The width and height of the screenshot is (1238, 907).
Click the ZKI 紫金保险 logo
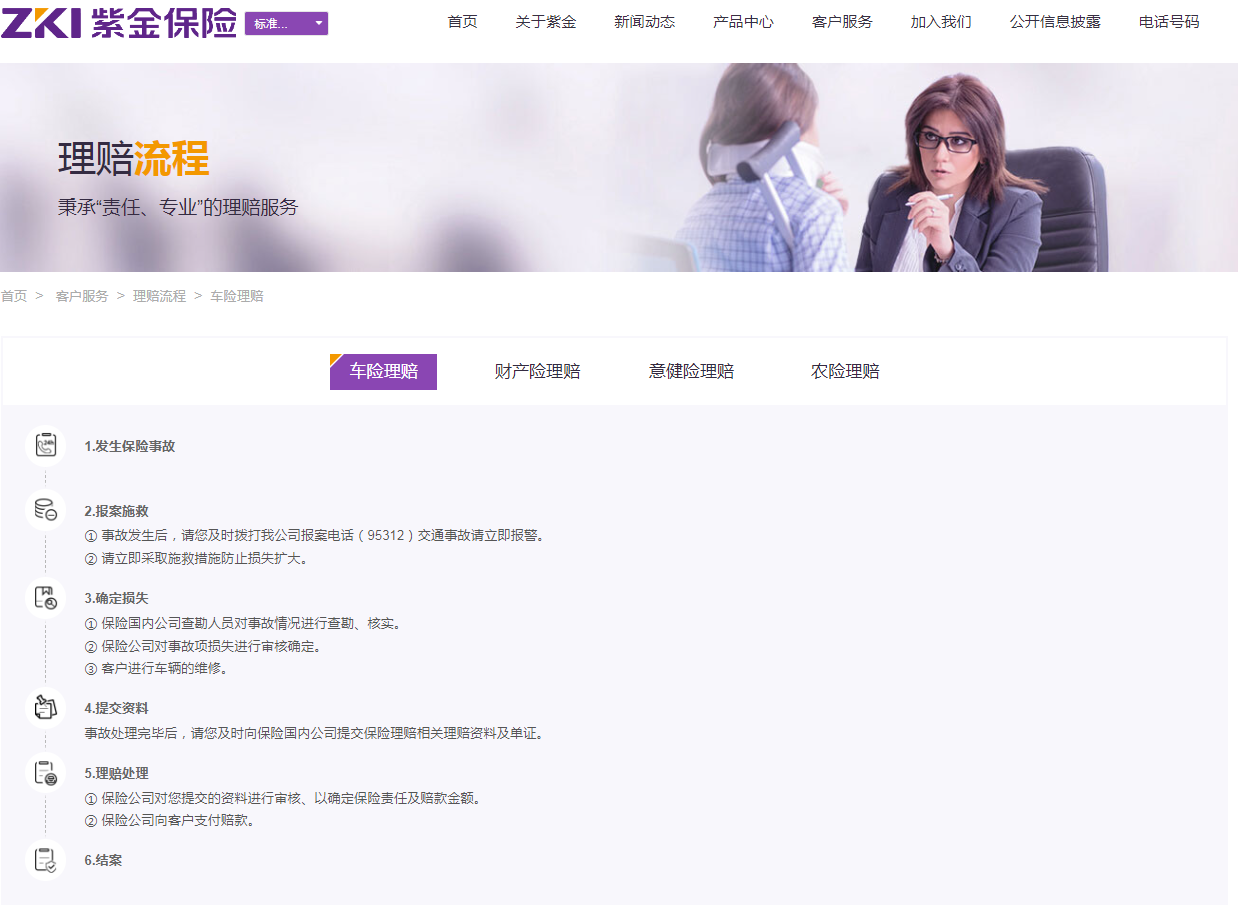[x=119, y=22]
